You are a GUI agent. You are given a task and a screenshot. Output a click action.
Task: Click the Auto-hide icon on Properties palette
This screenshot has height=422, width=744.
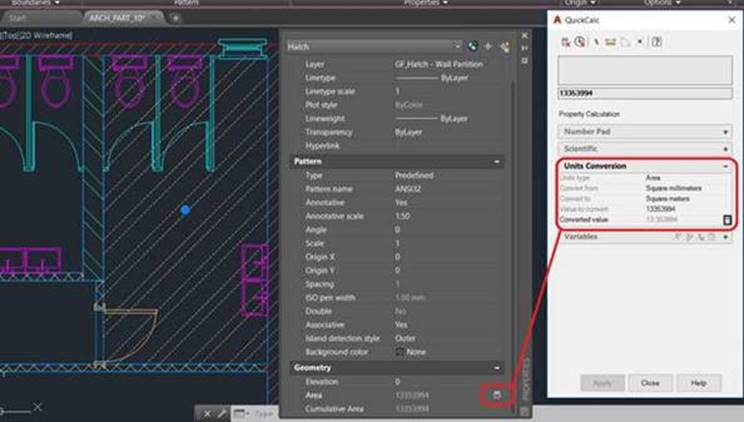524,48
